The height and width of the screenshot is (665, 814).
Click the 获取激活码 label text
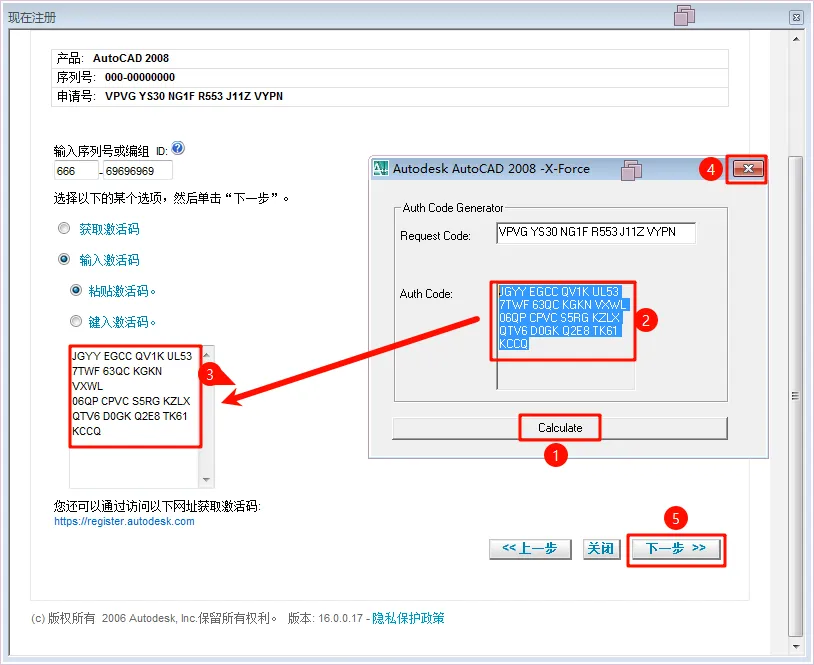[x=109, y=229]
